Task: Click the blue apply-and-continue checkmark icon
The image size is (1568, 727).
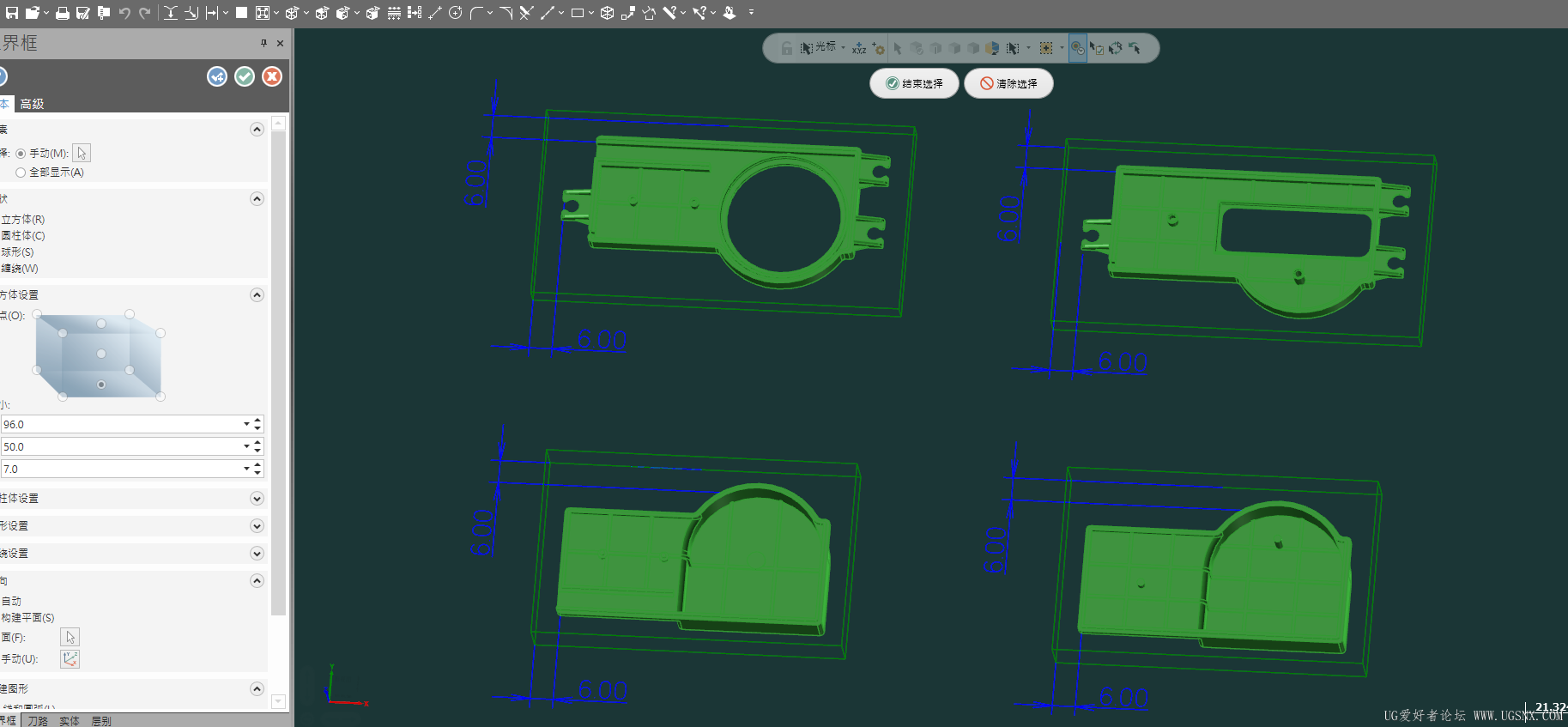Action: point(217,77)
